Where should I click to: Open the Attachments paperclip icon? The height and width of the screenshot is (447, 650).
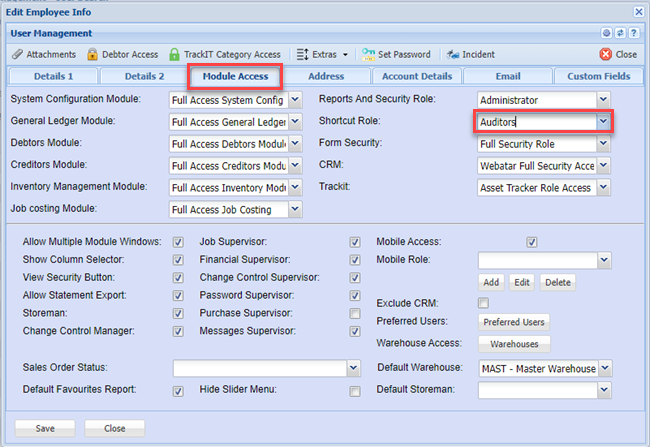(x=17, y=54)
